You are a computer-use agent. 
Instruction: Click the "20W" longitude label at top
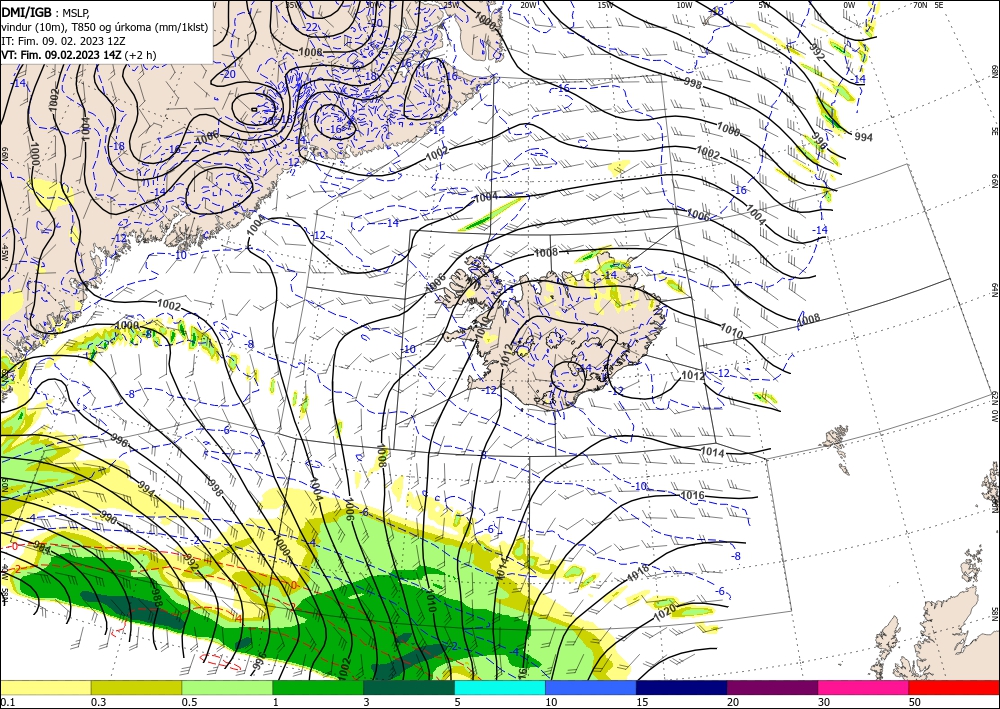(528, 5)
